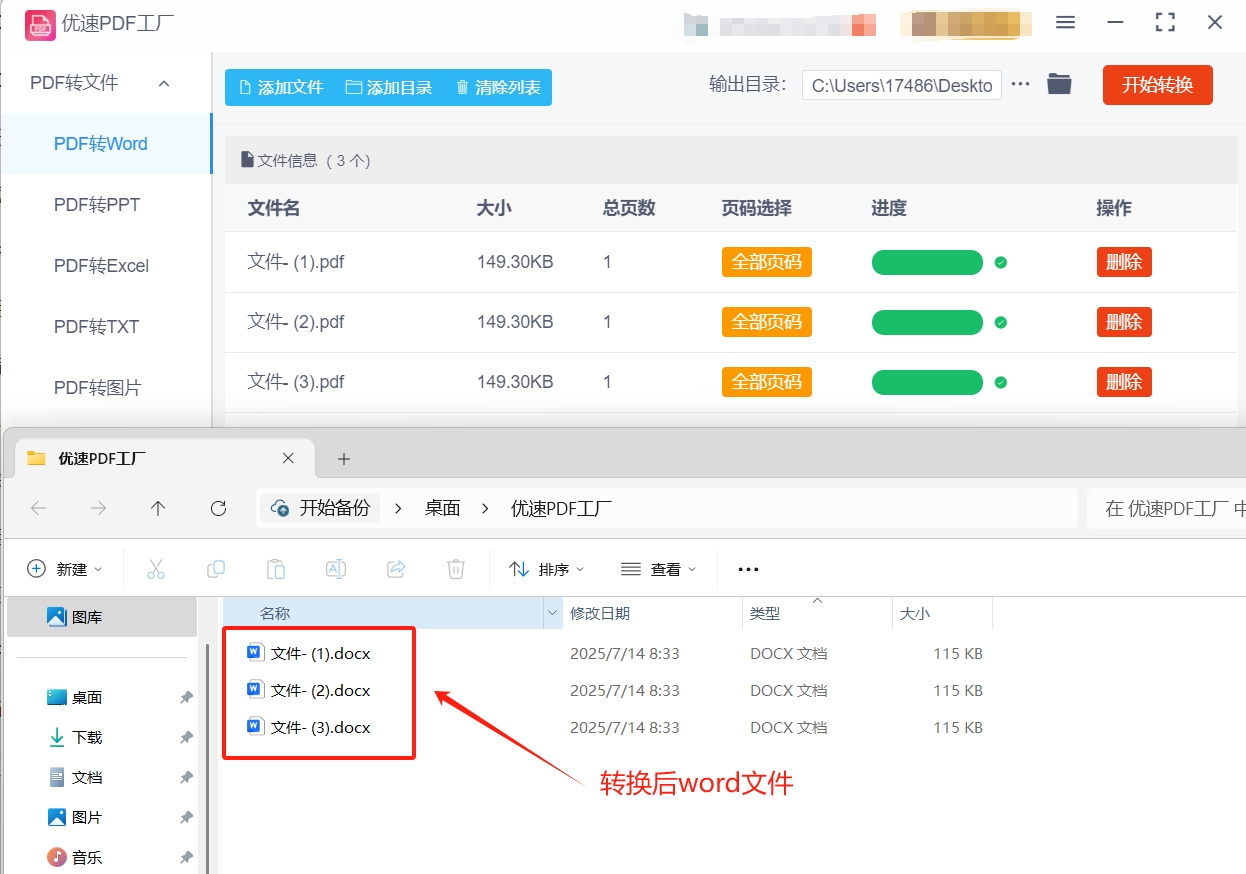Click the Rename icon in Explorer toolbar
This screenshot has width=1246, height=874.
point(336,568)
